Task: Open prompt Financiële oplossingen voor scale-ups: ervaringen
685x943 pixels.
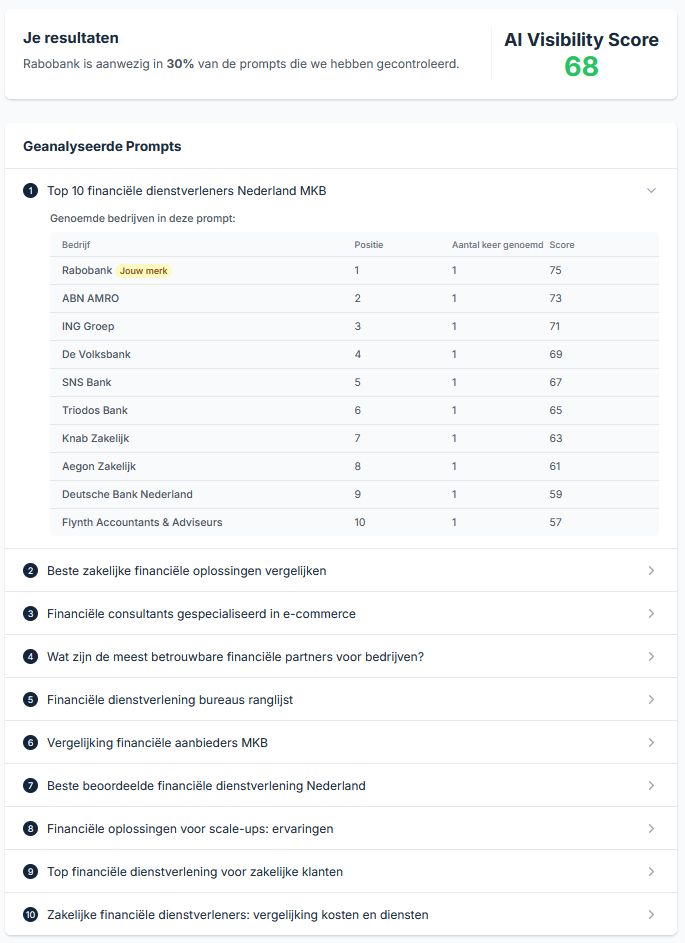Action: click(x=190, y=829)
